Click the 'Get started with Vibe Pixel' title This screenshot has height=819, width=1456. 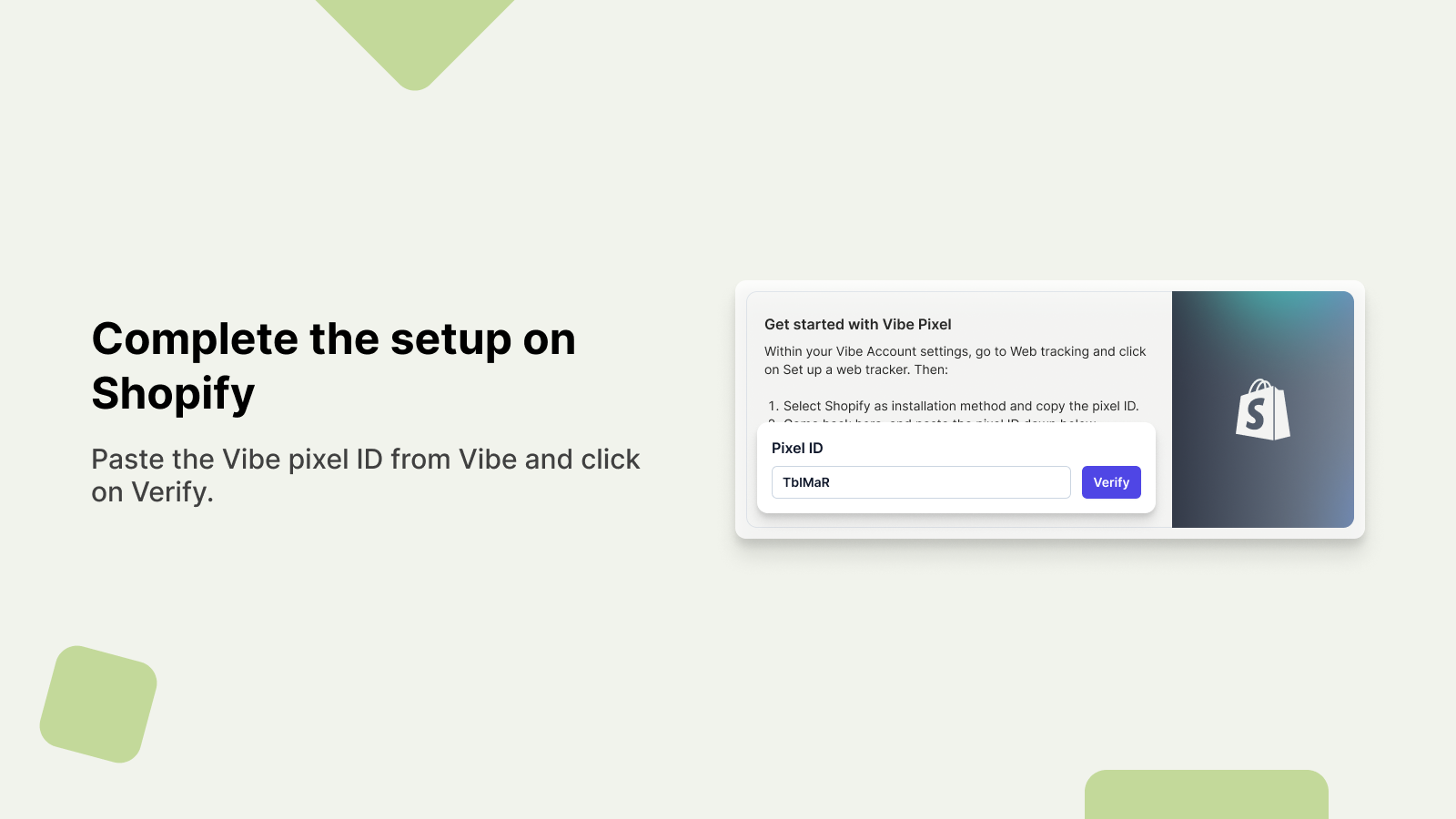click(858, 324)
